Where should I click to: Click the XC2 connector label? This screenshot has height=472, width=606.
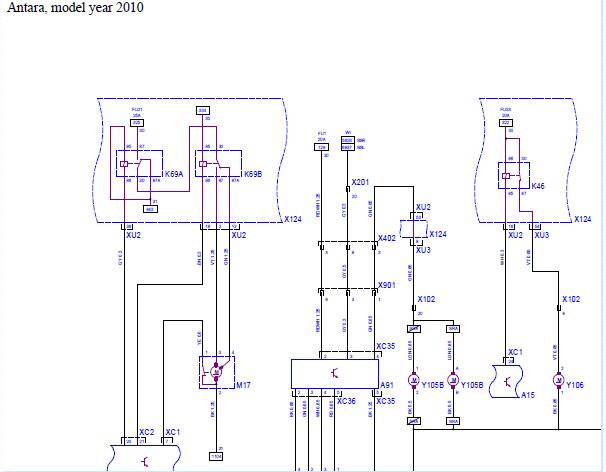click(147, 432)
